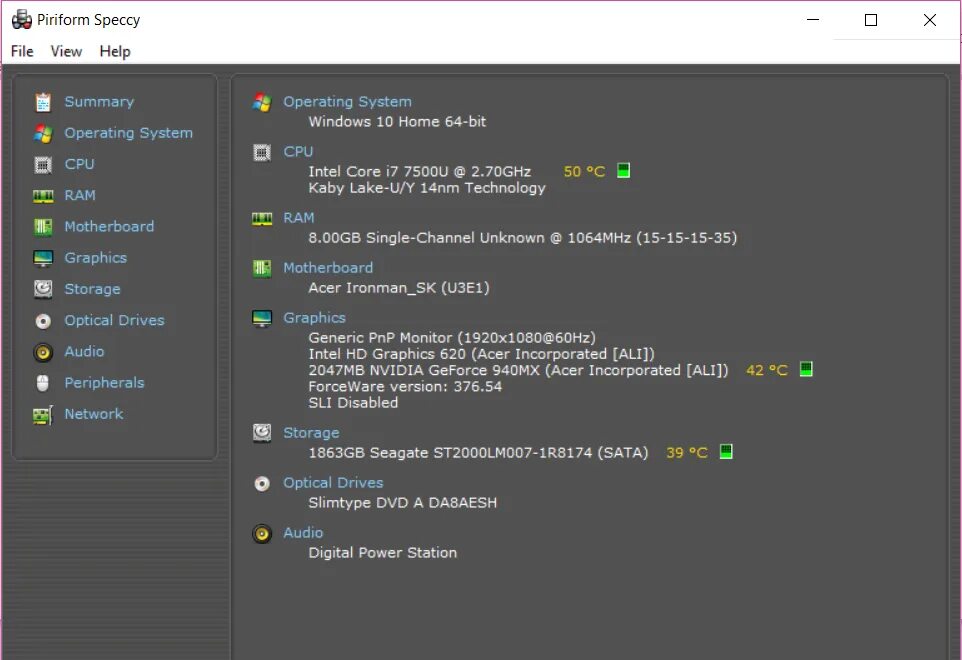Go to the RAM section in sidebar
This screenshot has height=660, width=962.
(80, 196)
